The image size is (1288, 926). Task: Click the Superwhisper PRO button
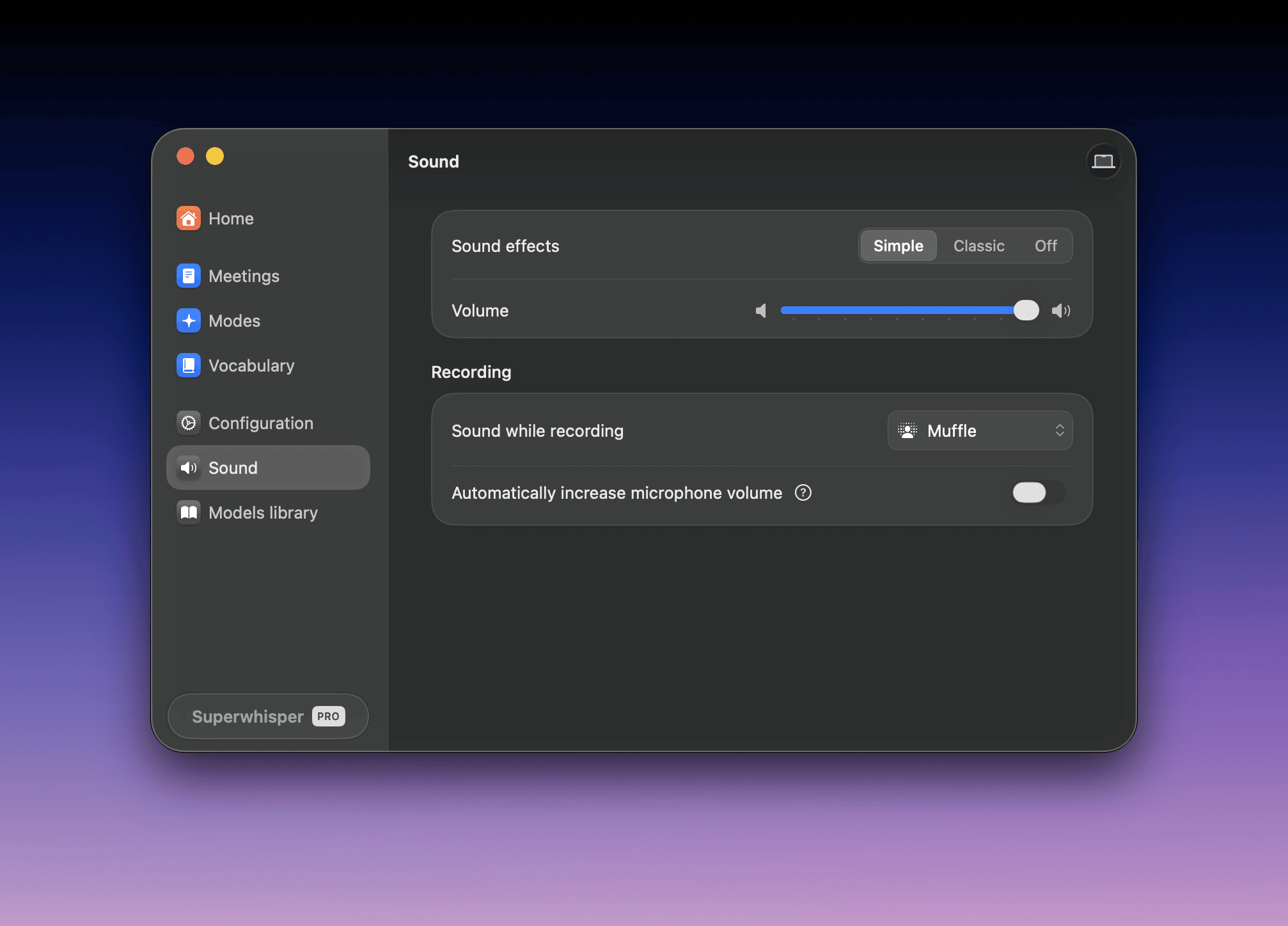[268, 716]
